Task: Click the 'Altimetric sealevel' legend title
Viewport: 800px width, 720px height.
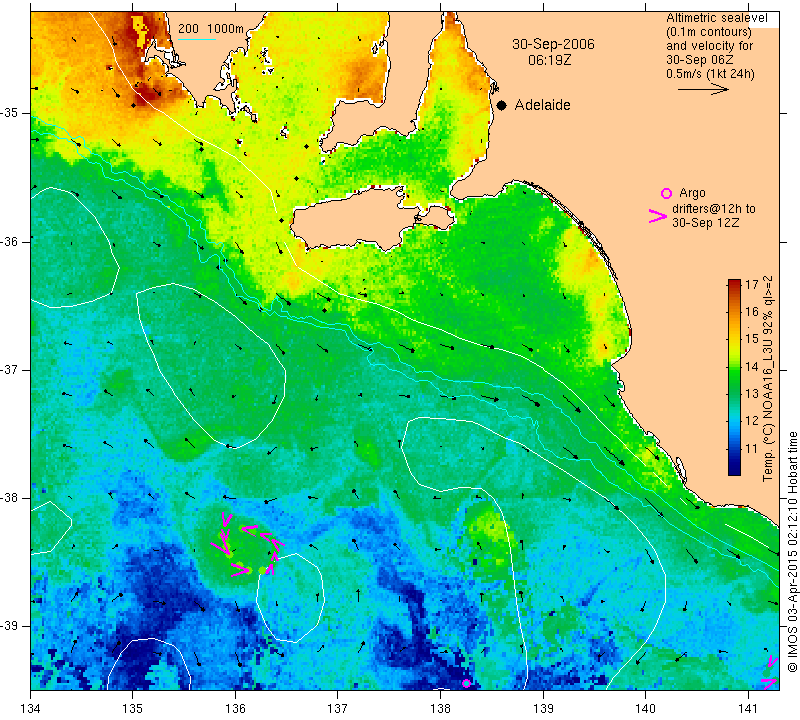Action: (x=716, y=18)
